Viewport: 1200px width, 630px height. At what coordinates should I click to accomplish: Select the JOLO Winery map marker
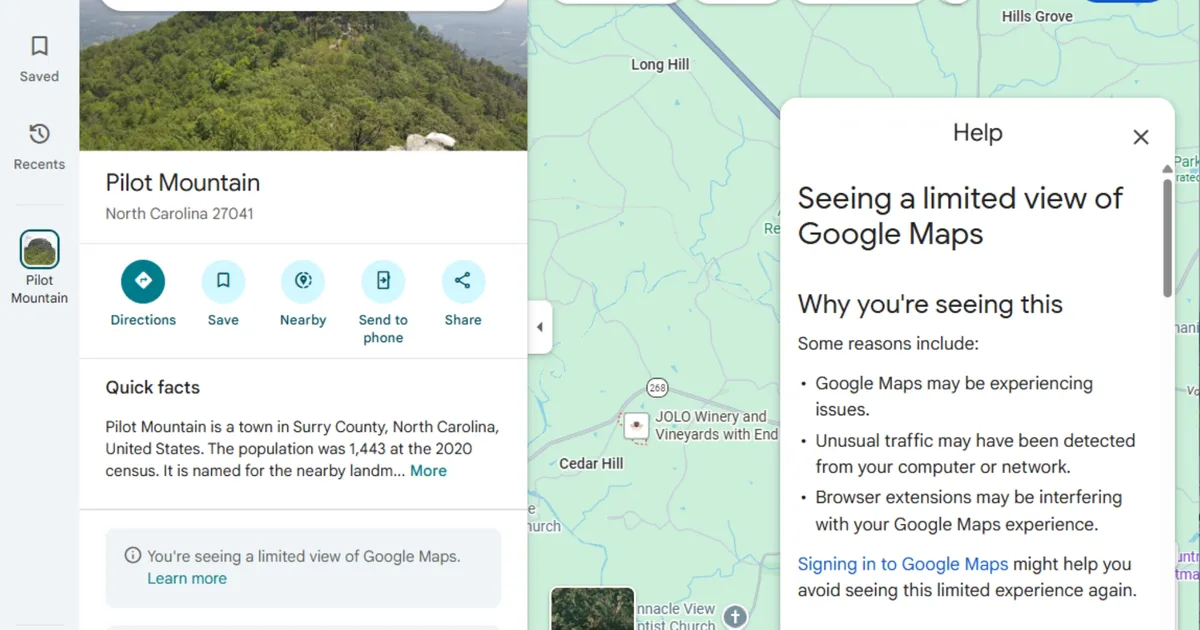click(637, 426)
